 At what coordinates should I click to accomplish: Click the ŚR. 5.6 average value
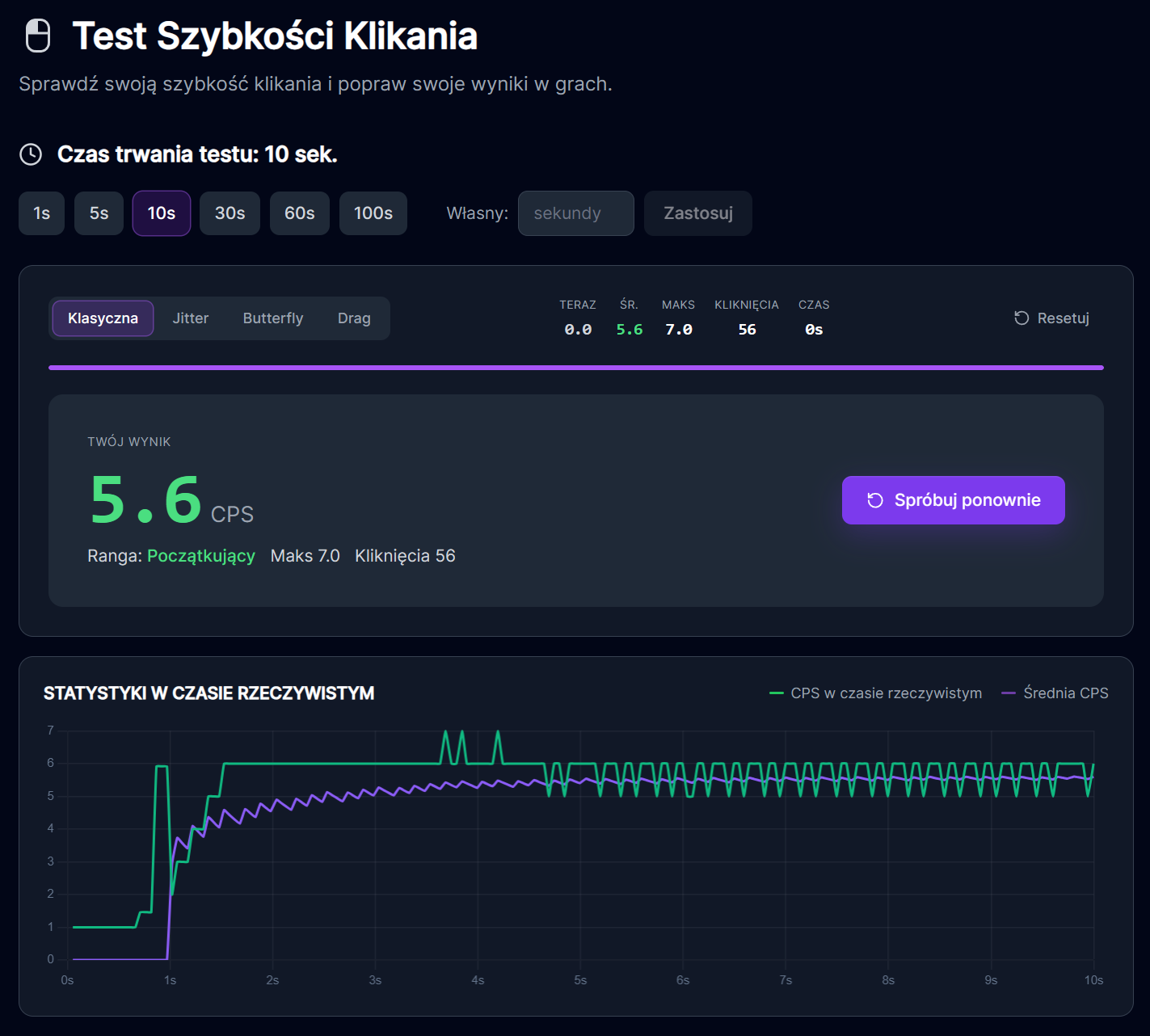pyautogui.click(x=630, y=330)
